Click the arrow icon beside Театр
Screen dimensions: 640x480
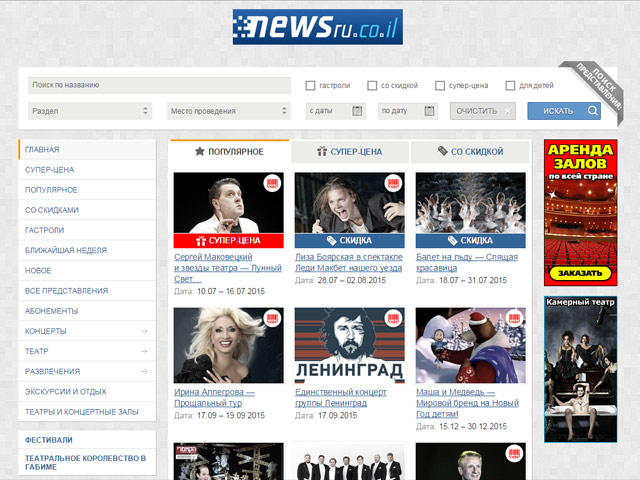(x=144, y=351)
